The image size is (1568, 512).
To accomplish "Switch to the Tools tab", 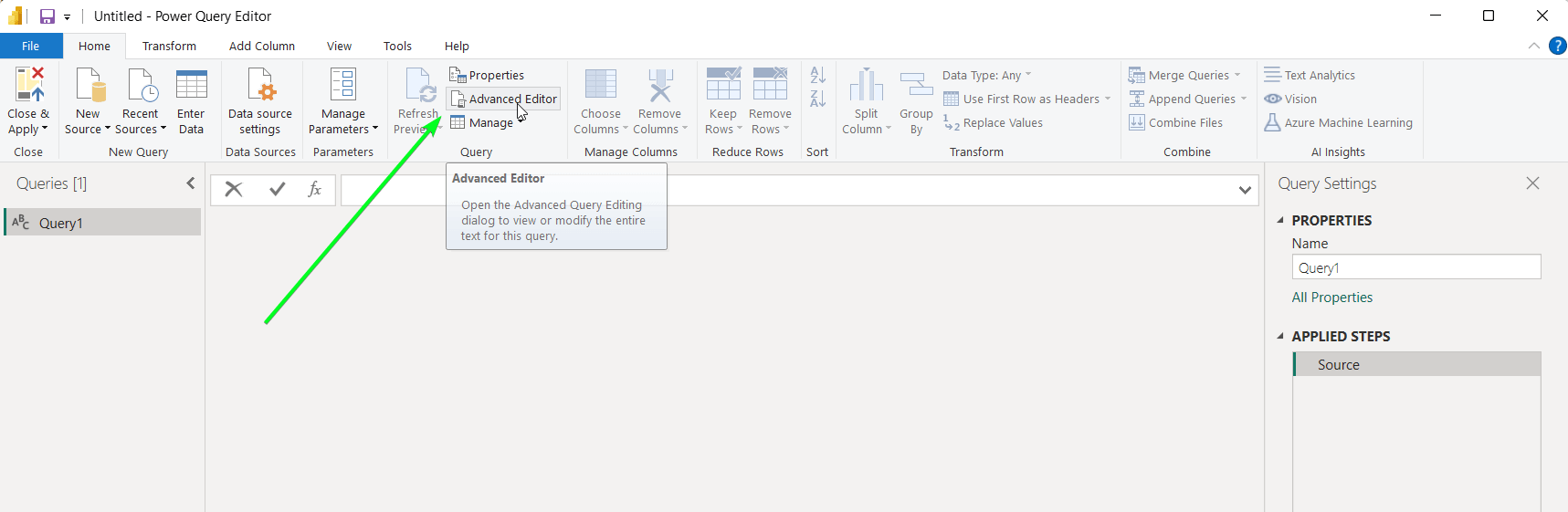I will [397, 46].
